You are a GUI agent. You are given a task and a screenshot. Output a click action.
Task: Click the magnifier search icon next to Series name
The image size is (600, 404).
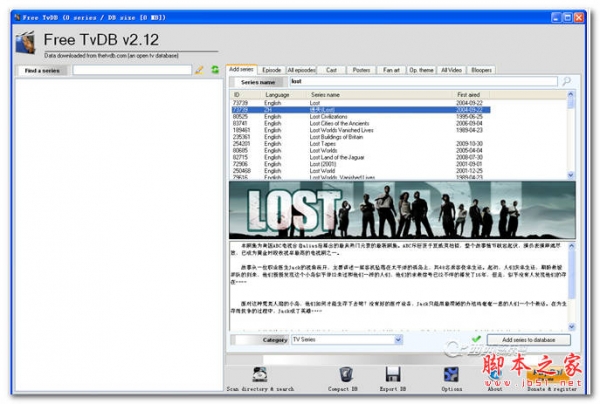coord(566,81)
